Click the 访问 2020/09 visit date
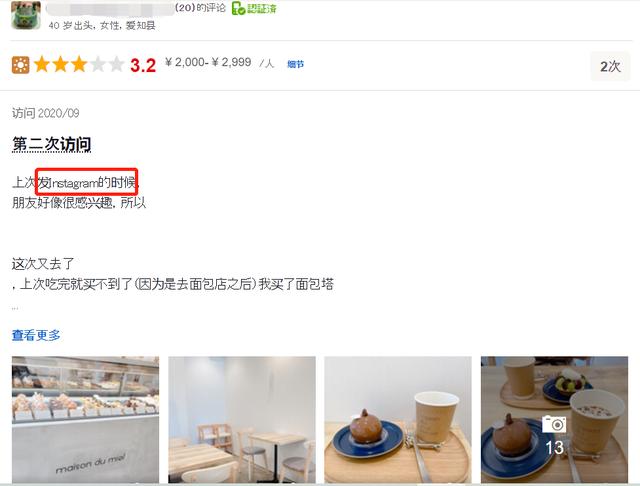 point(46,113)
